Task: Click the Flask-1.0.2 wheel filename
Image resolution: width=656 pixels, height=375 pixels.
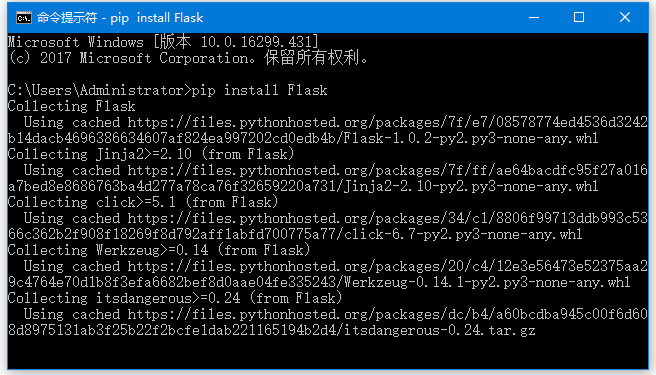Action: coord(471,138)
